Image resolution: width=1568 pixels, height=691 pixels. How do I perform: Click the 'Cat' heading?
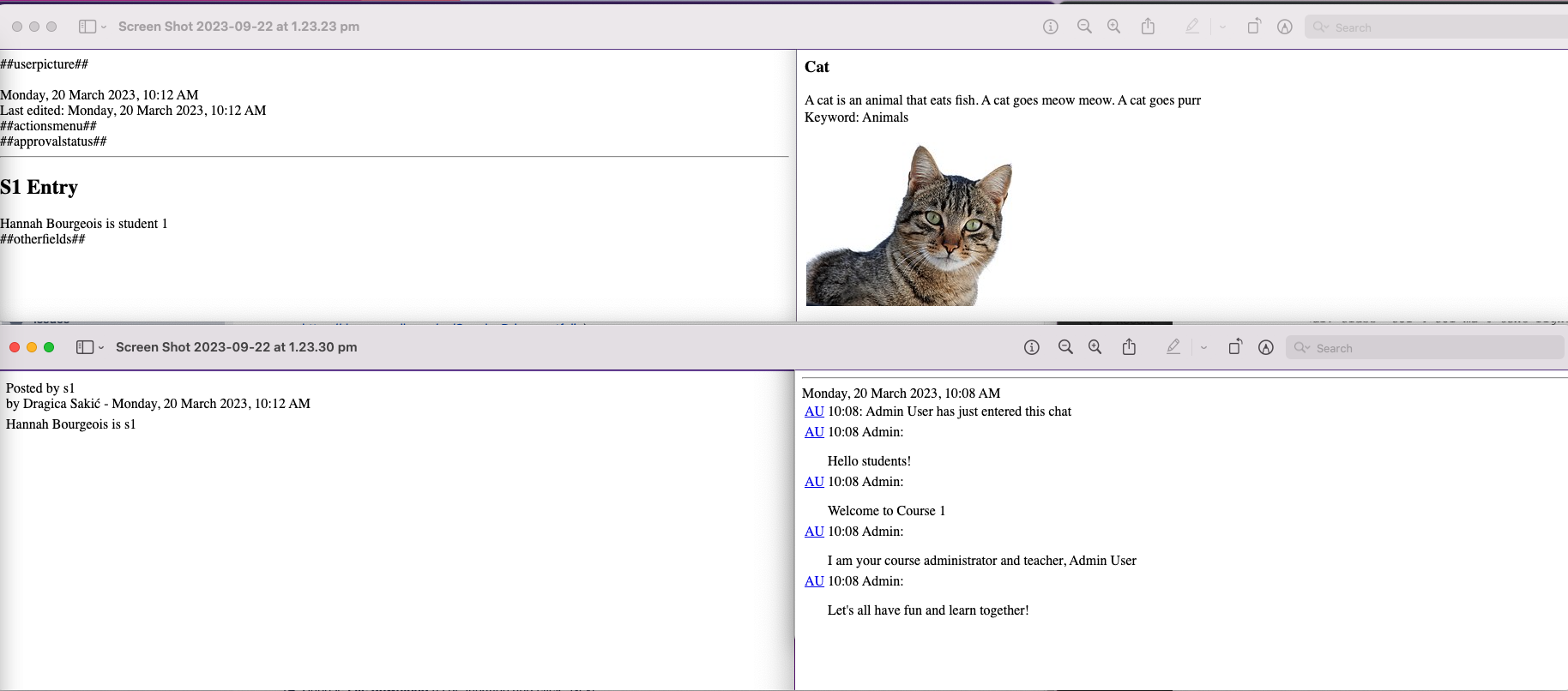(x=817, y=67)
